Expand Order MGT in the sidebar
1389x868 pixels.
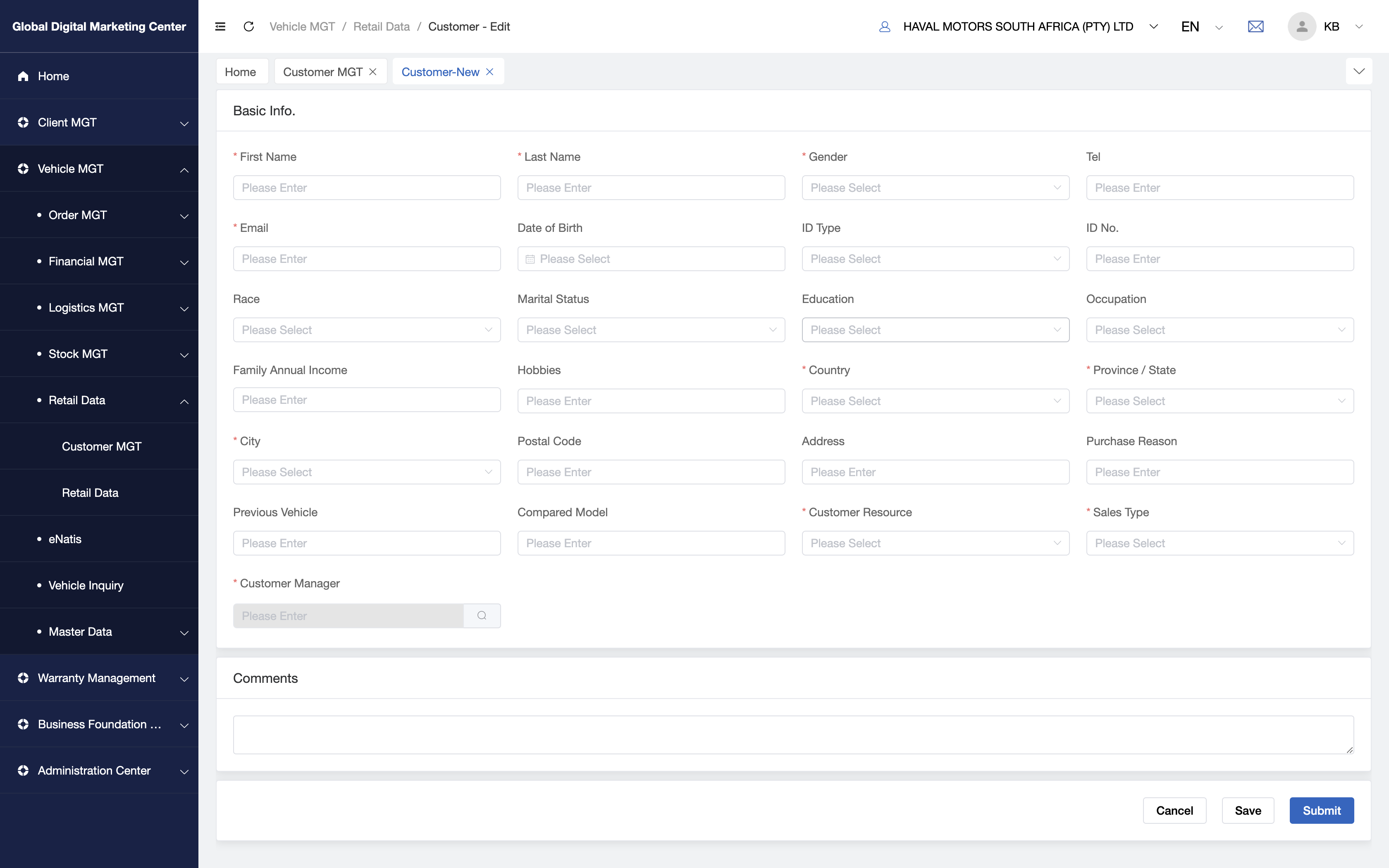(x=99, y=215)
